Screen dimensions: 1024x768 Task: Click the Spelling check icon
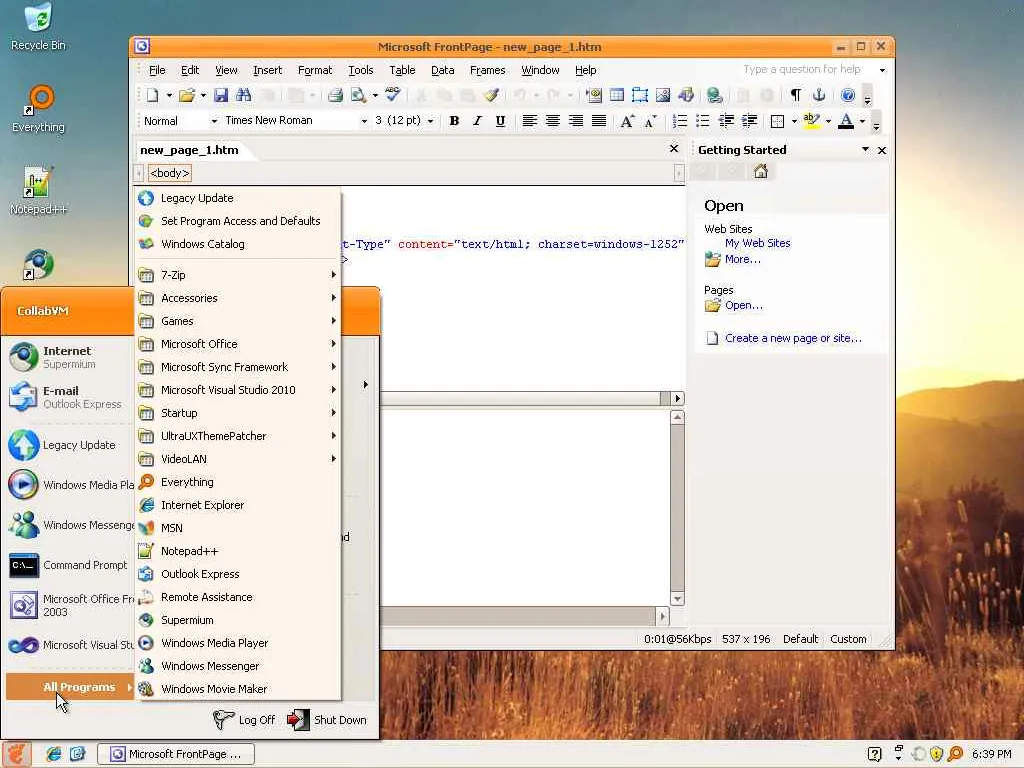392,95
